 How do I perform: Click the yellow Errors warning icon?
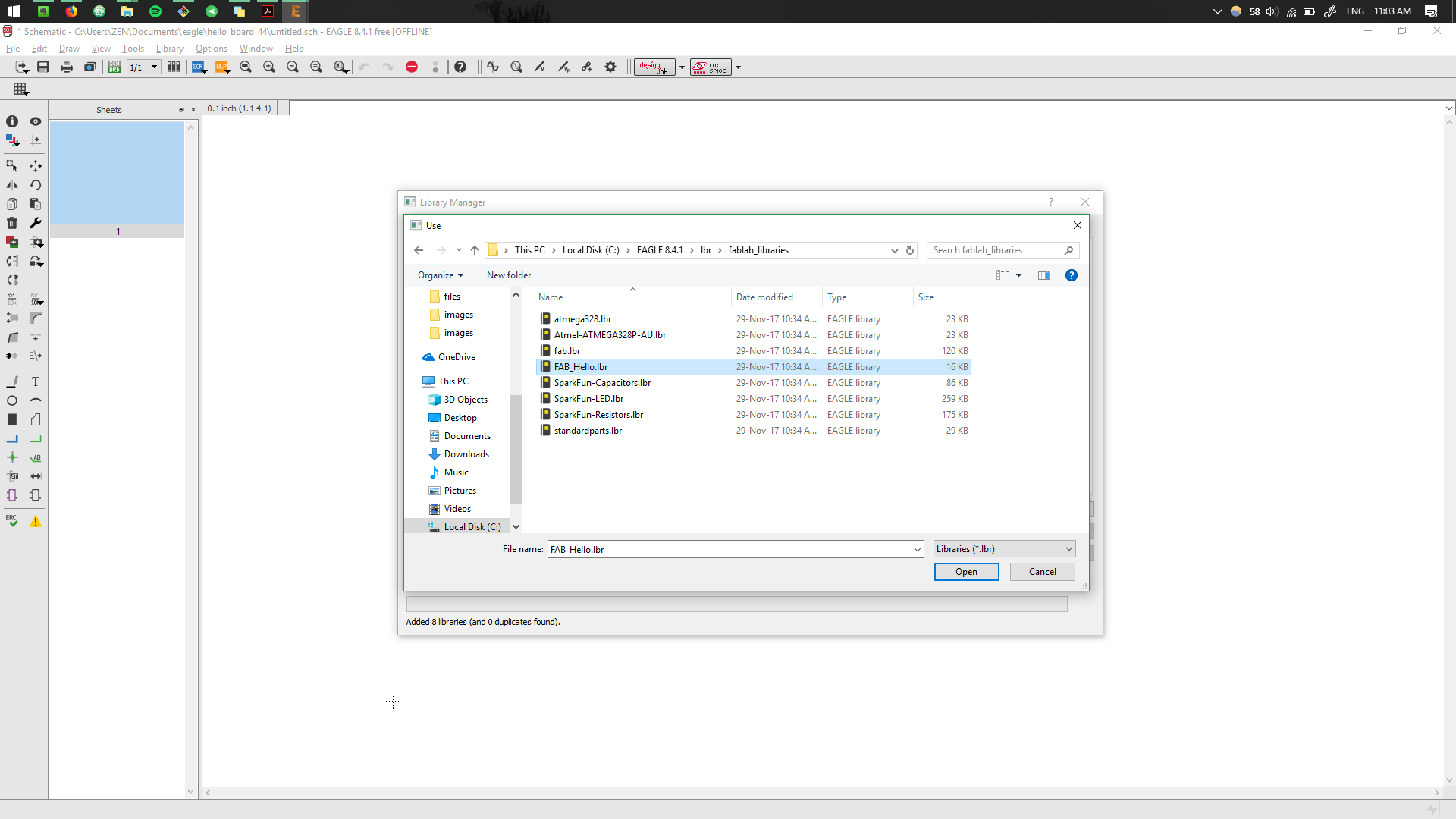pos(36,522)
